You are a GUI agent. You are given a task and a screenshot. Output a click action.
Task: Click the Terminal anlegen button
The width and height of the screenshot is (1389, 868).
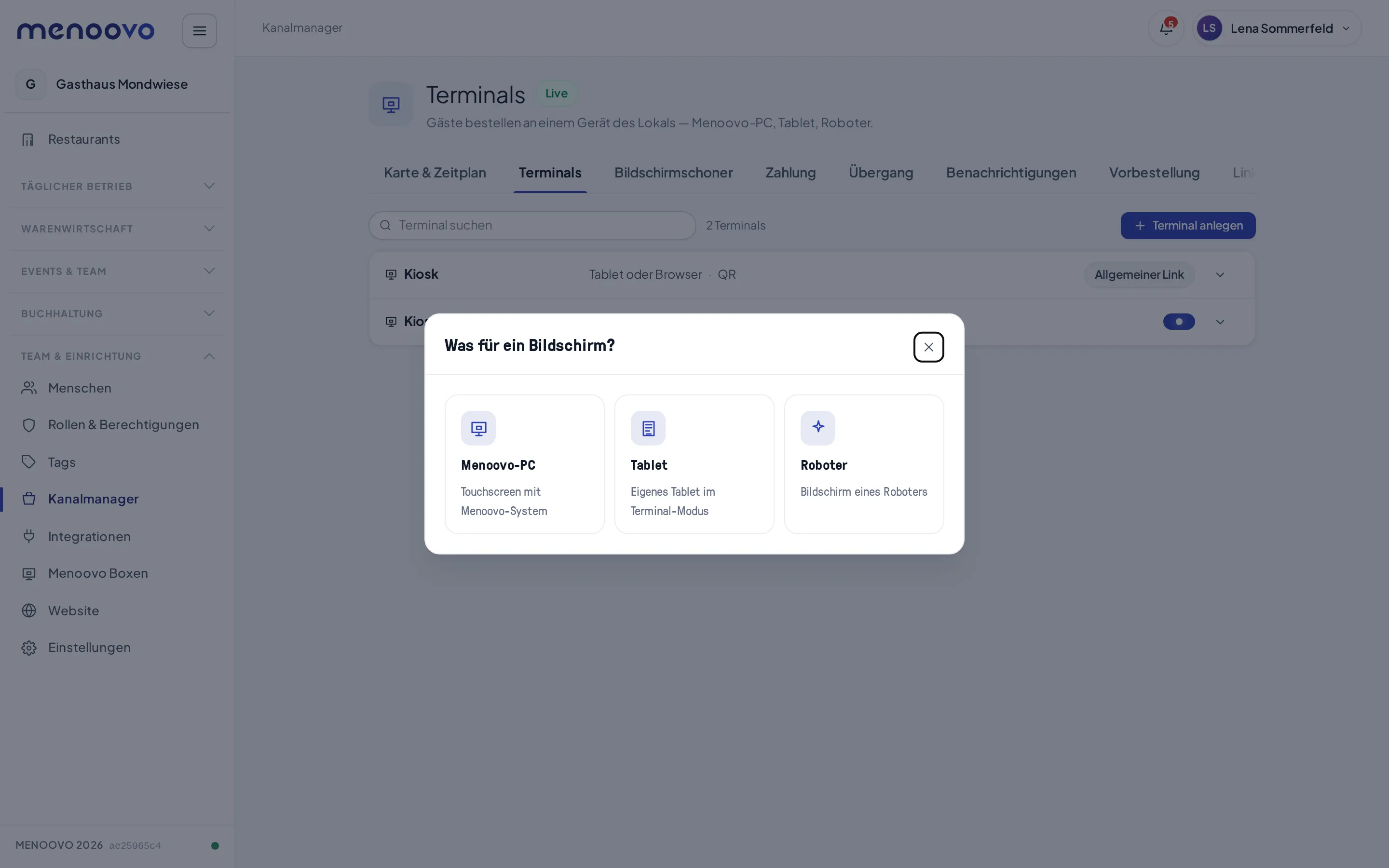[1187, 226]
